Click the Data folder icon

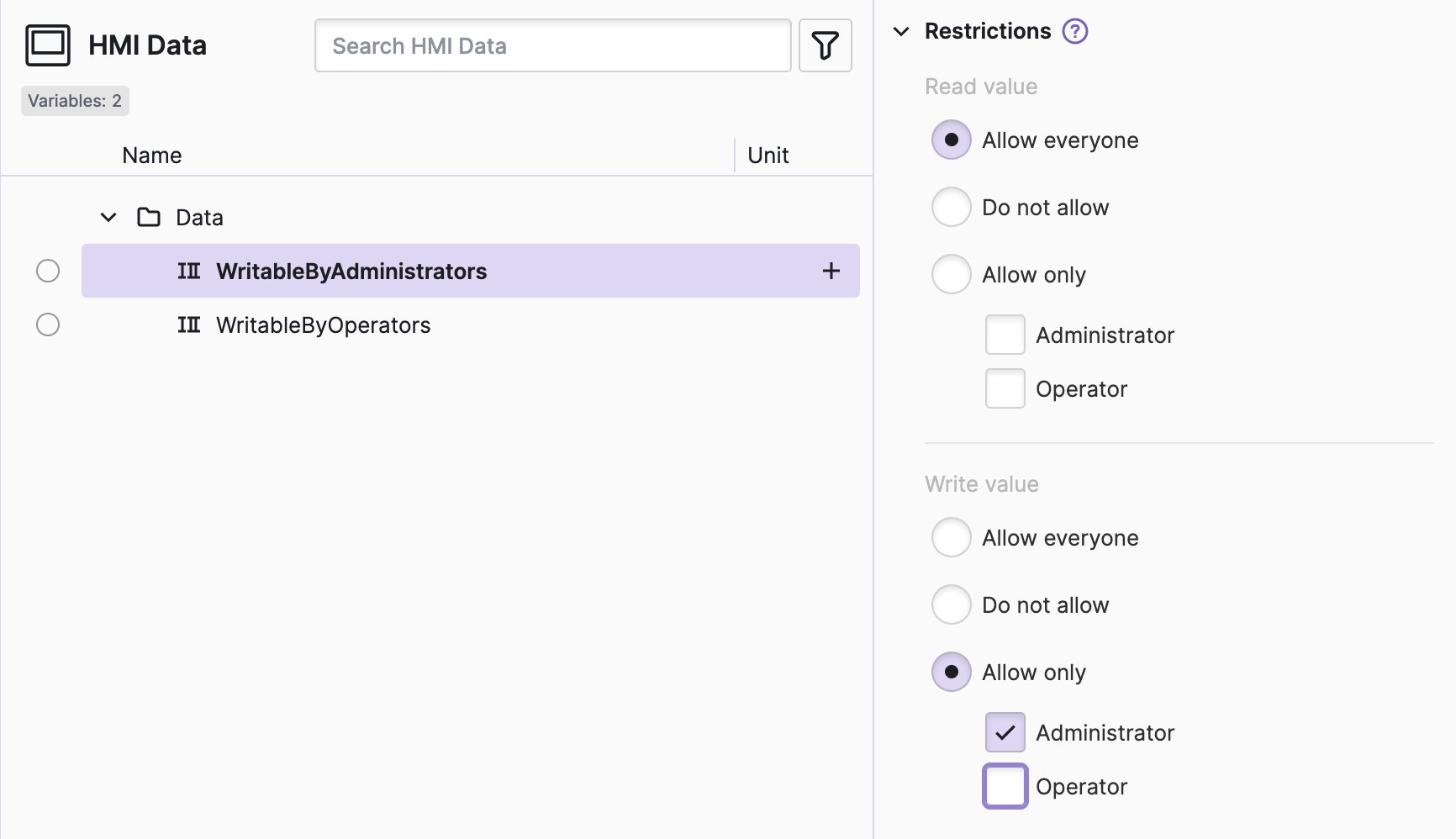(x=149, y=218)
